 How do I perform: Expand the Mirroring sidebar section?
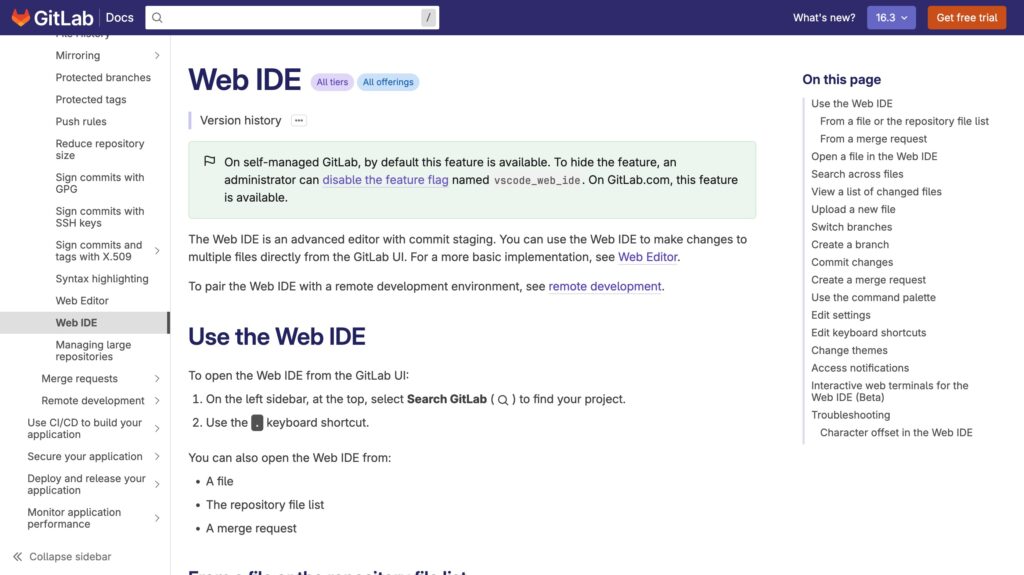157,56
